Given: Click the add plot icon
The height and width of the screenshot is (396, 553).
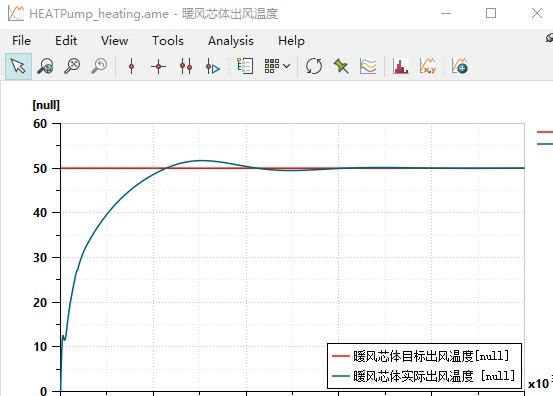Looking at the screenshot, I should (460, 66).
